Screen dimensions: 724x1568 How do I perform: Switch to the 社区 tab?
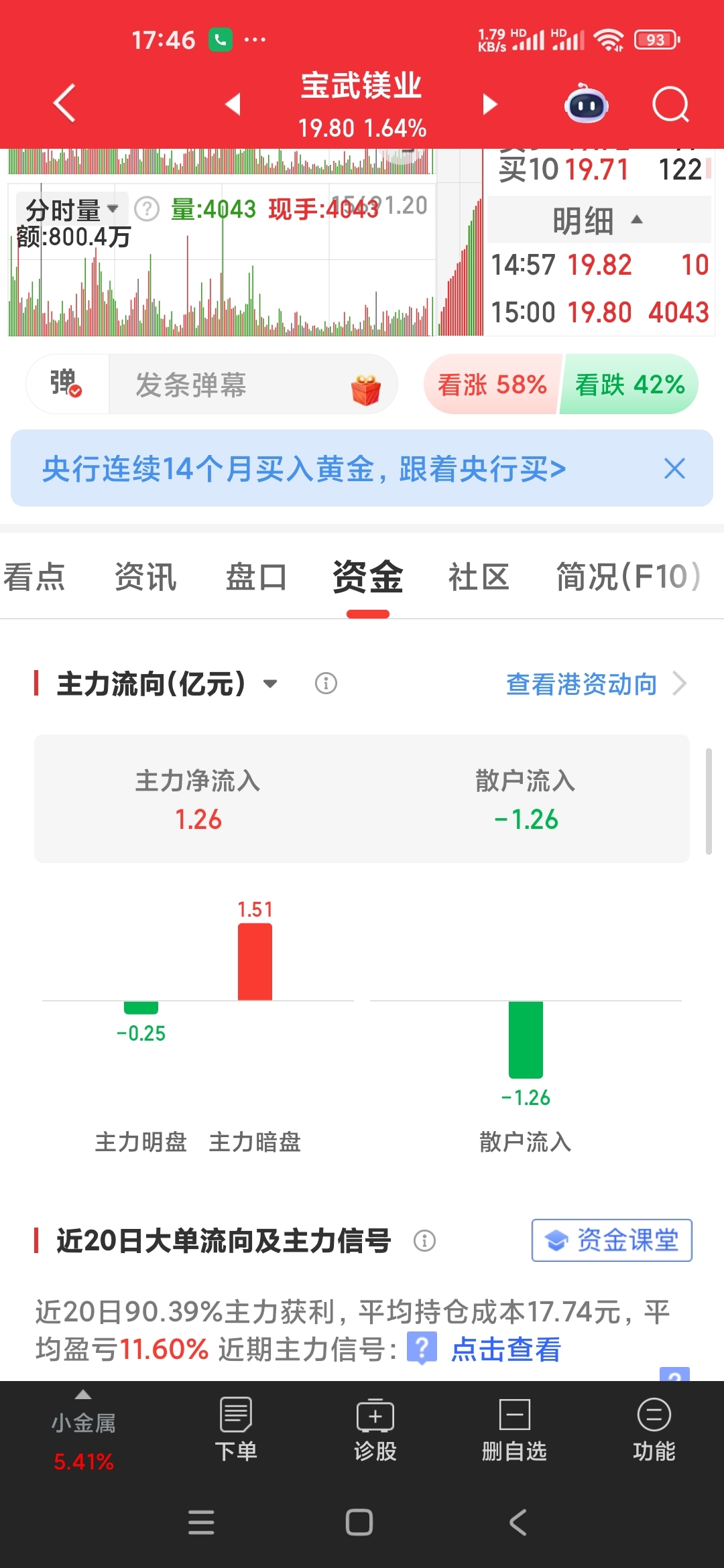pos(479,577)
